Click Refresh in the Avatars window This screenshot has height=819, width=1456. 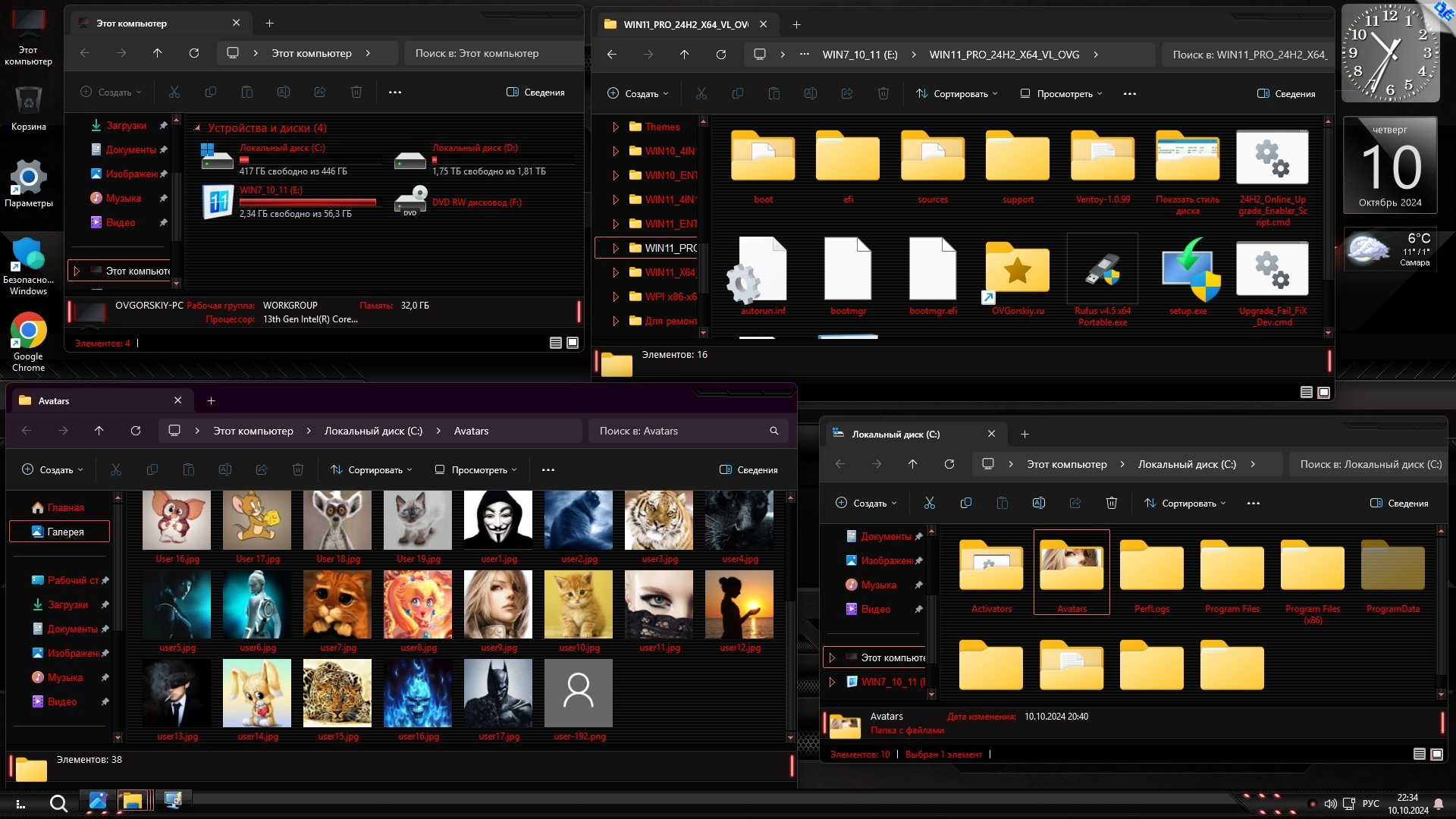tap(136, 431)
